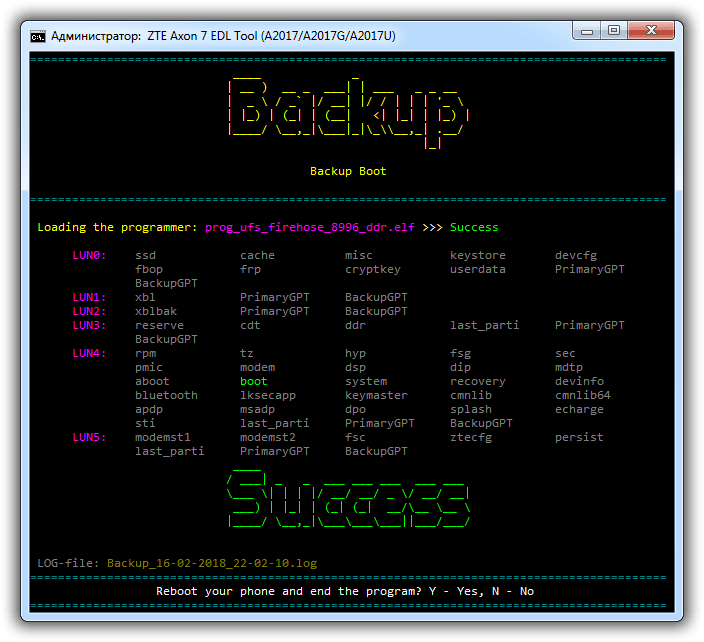Maximize the EDL Tool window
Image resolution: width=704 pixels, height=642 pixels.
coord(614,31)
